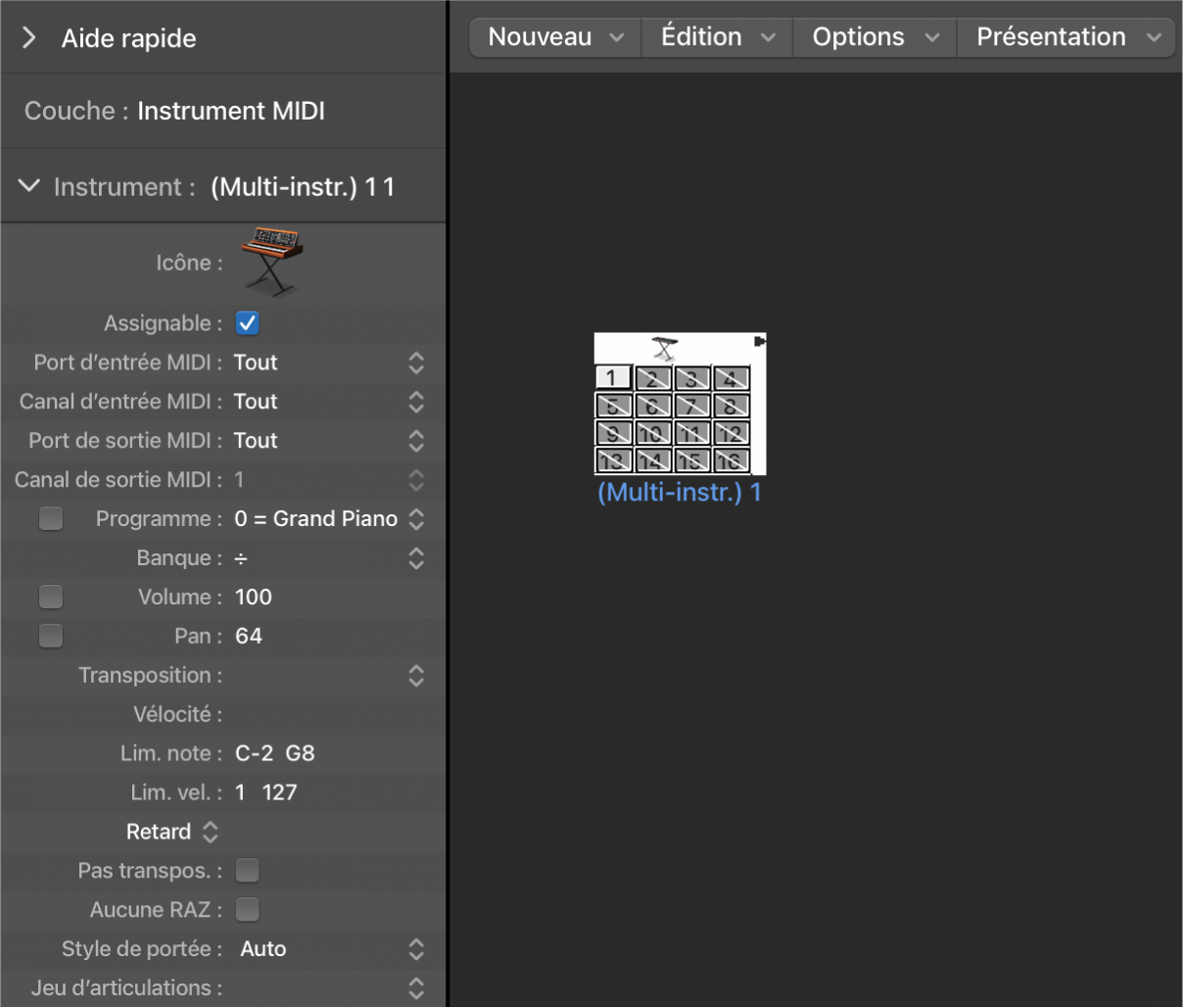Click the high note limit G8
This screenshot has height=1008, width=1183.
(x=301, y=753)
